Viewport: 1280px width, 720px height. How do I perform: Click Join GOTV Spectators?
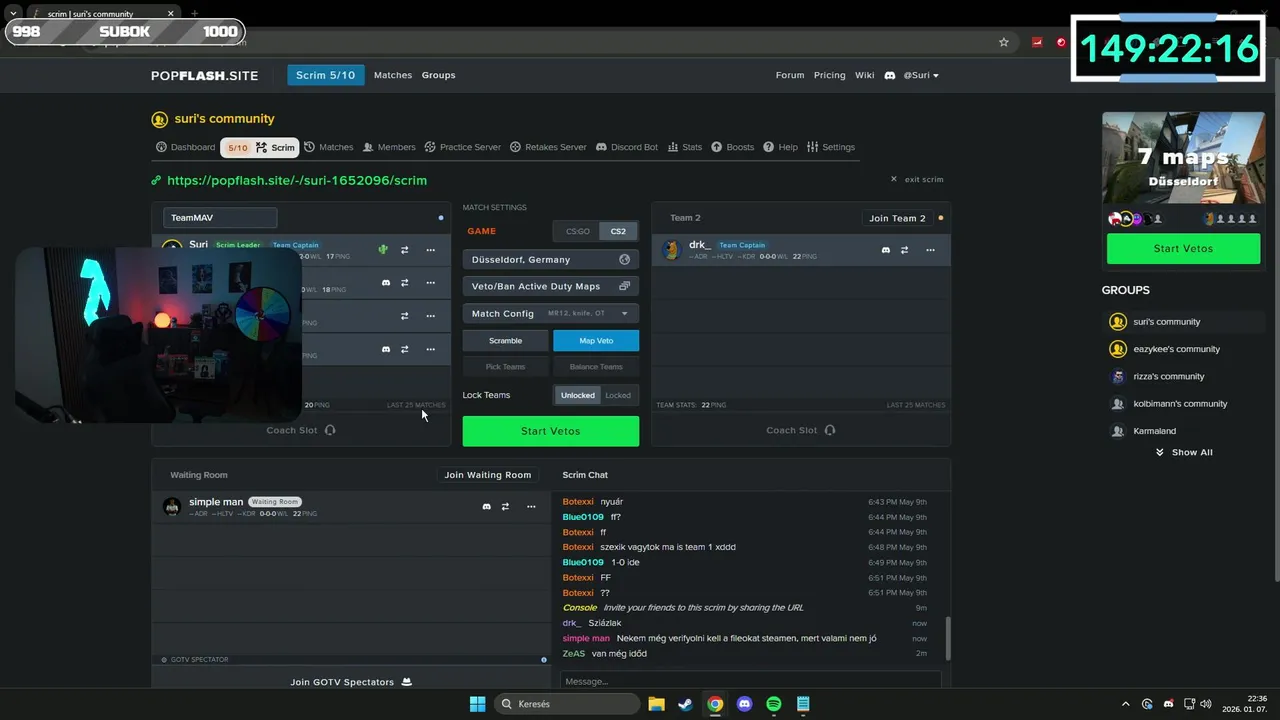[x=351, y=682]
